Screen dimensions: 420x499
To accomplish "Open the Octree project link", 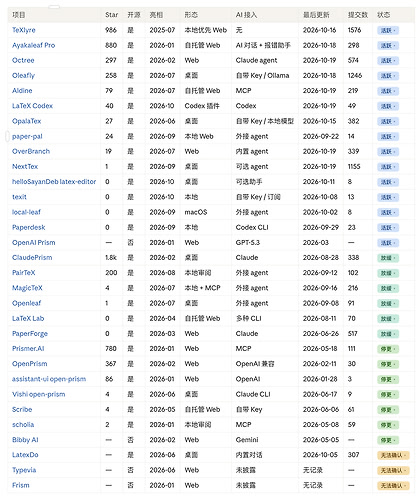I will 23,60.
